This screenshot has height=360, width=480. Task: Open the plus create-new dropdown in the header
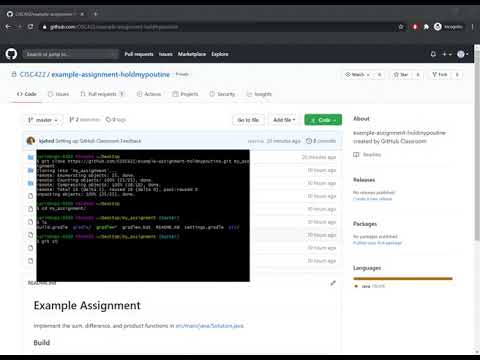coord(446,54)
